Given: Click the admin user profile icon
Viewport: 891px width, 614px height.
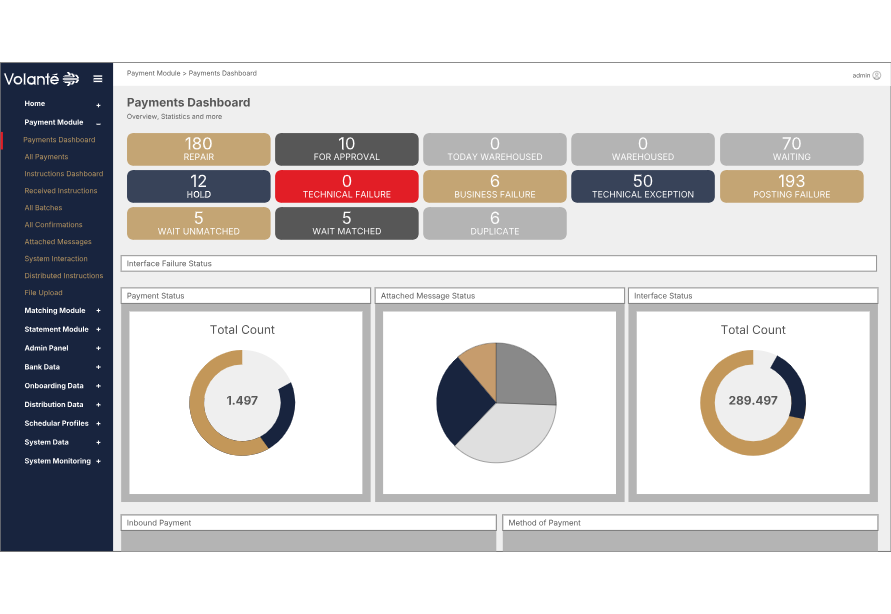Looking at the screenshot, I should pos(877,75).
